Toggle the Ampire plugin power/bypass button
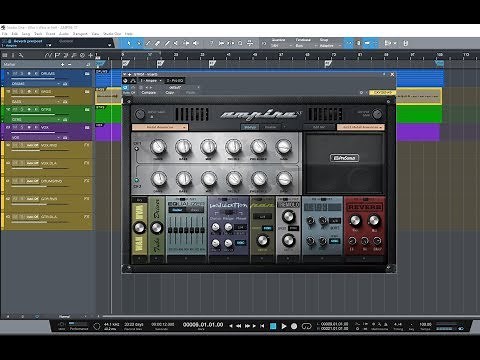The height and width of the screenshot is (360, 480). pyautogui.click(x=125, y=87)
